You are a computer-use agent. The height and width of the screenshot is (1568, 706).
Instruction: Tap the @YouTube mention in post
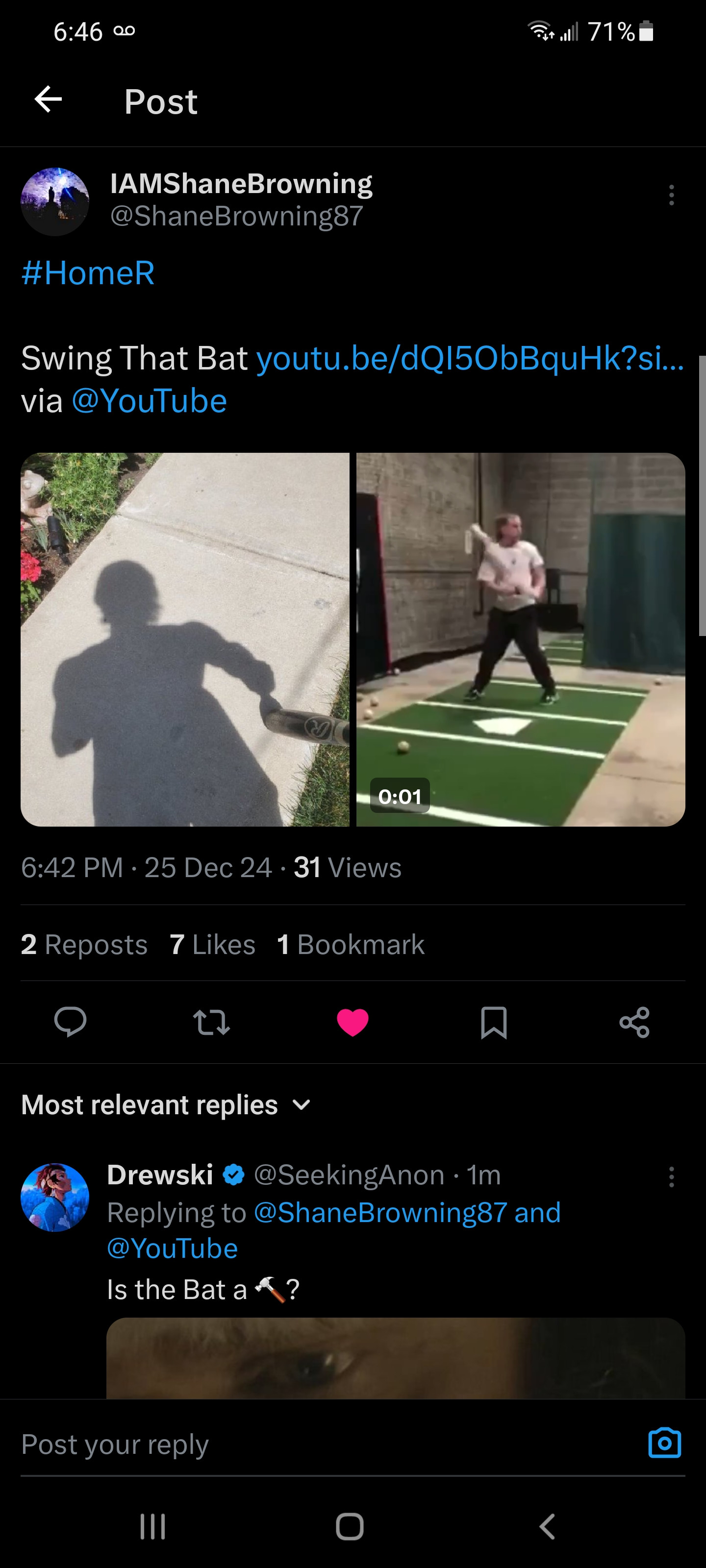(x=149, y=401)
